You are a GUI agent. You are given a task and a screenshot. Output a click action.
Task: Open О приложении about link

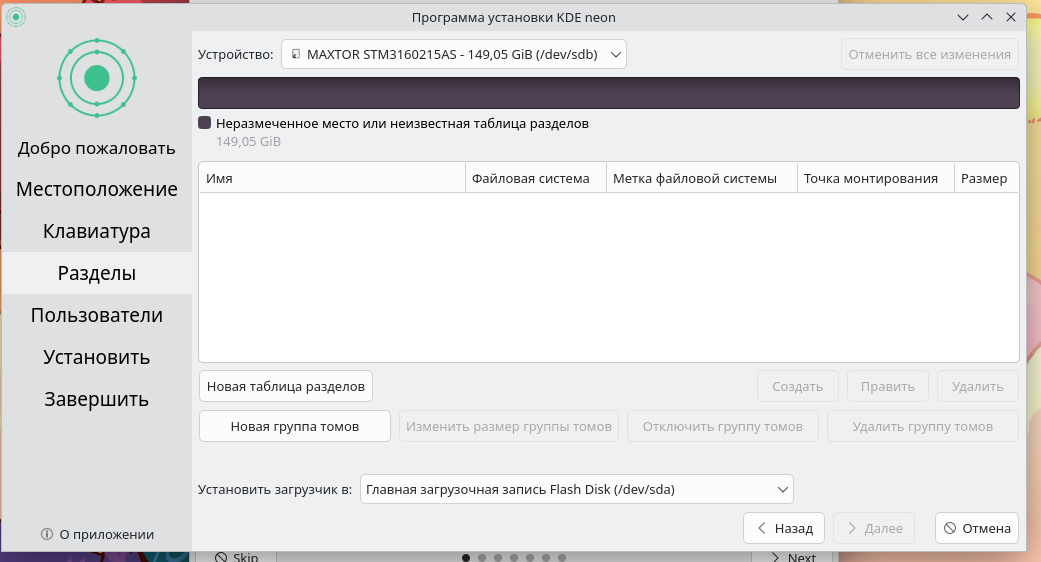click(x=98, y=534)
